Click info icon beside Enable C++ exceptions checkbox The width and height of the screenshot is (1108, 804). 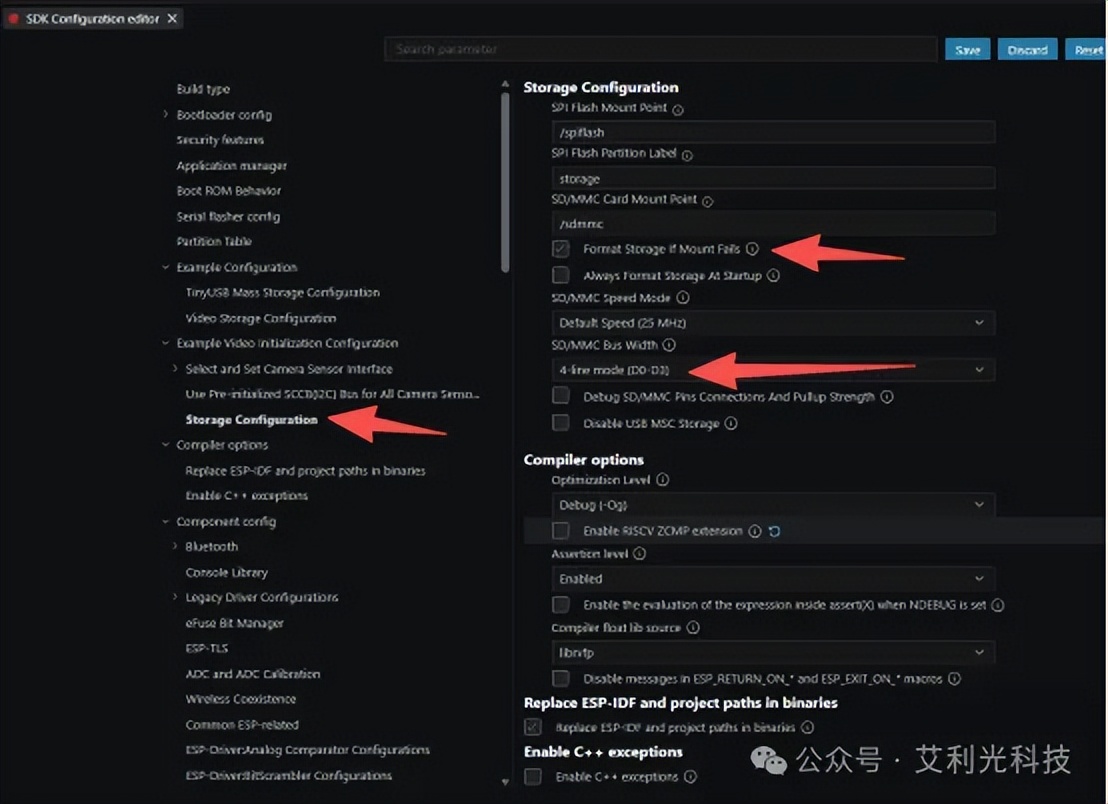(690, 777)
